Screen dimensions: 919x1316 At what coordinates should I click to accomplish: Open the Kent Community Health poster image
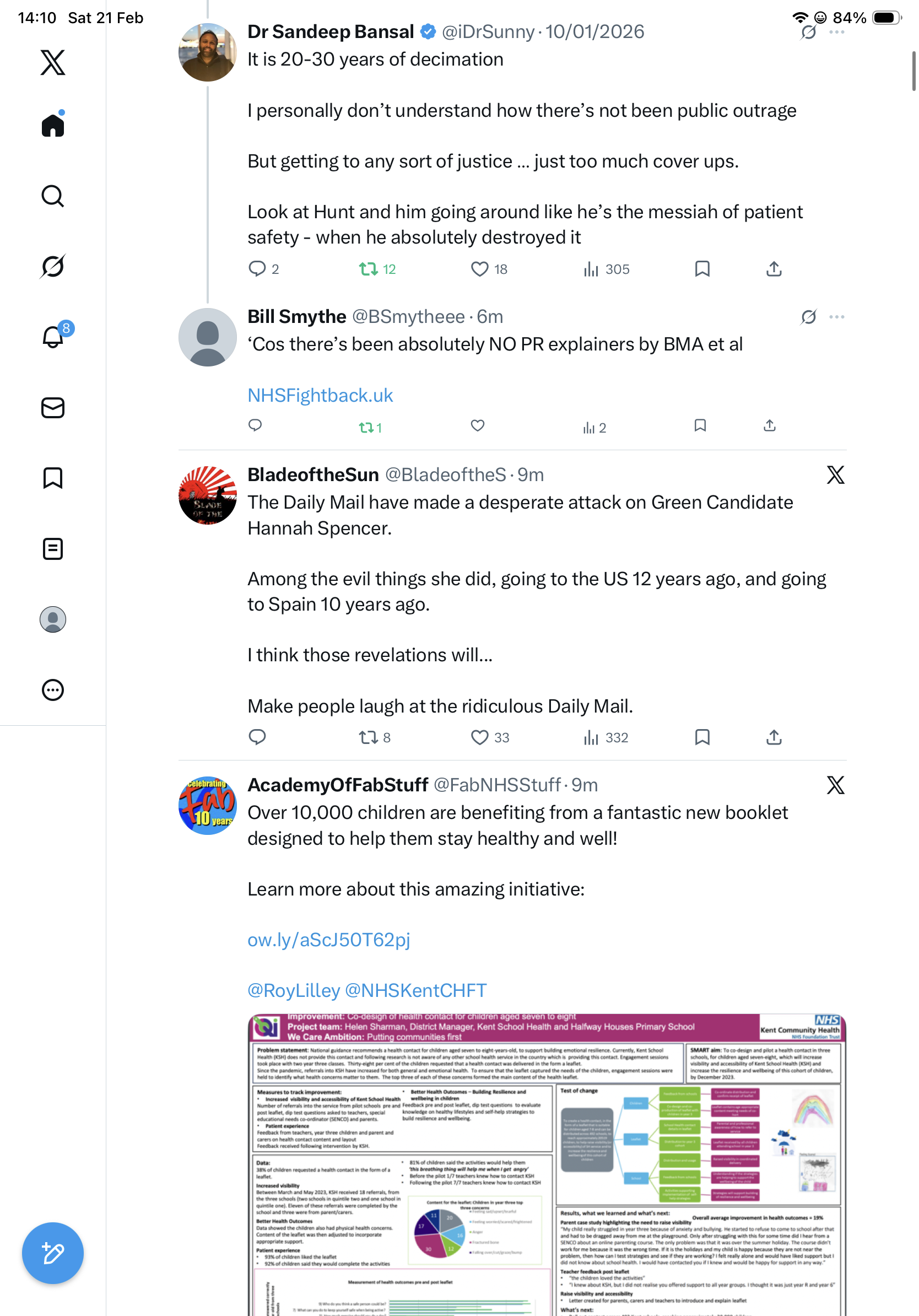(x=547, y=1164)
